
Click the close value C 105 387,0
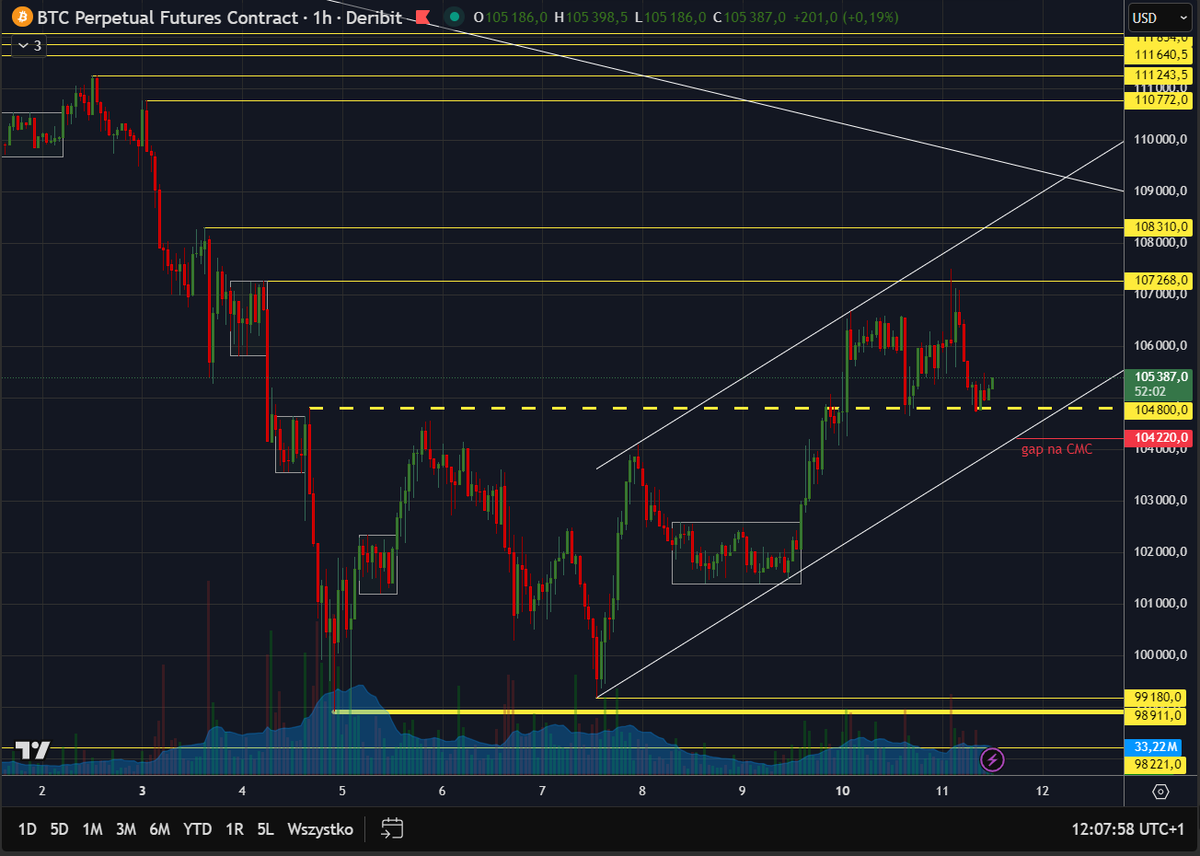(x=749, y=17)
